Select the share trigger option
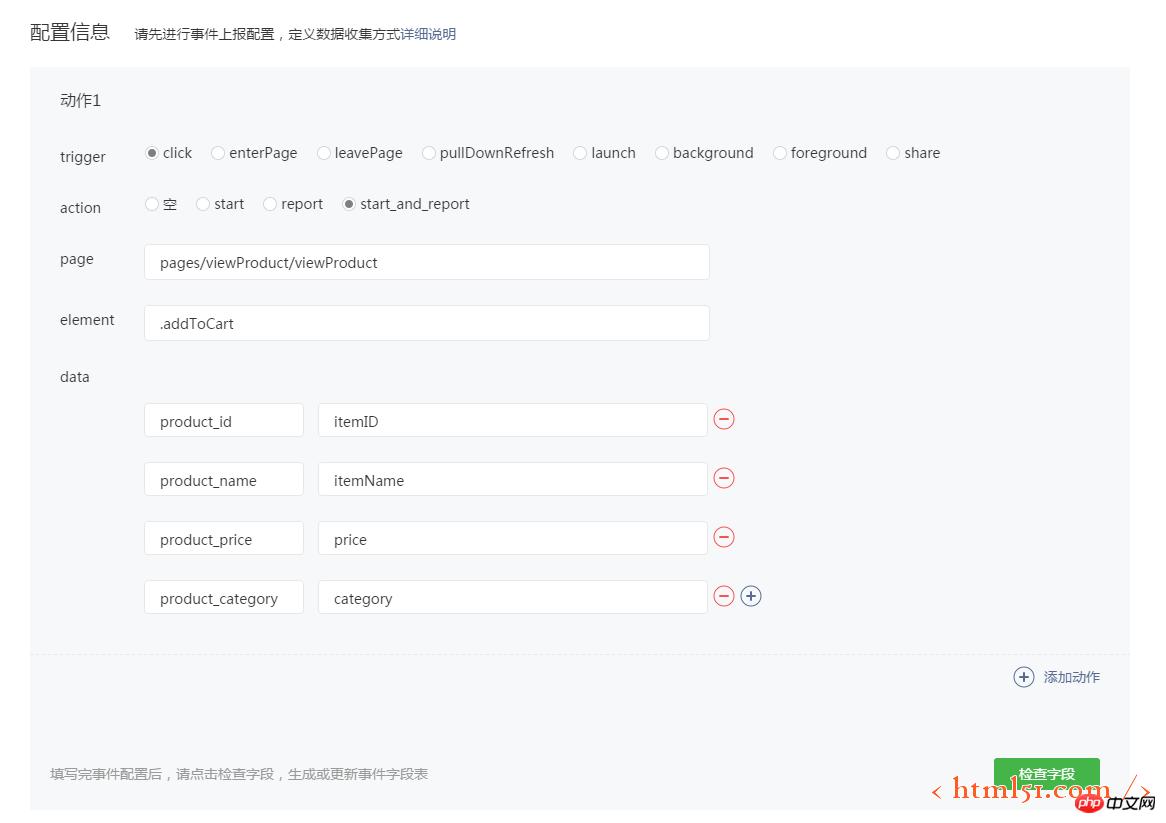The image size is (1166, 823). coord(893,153)
